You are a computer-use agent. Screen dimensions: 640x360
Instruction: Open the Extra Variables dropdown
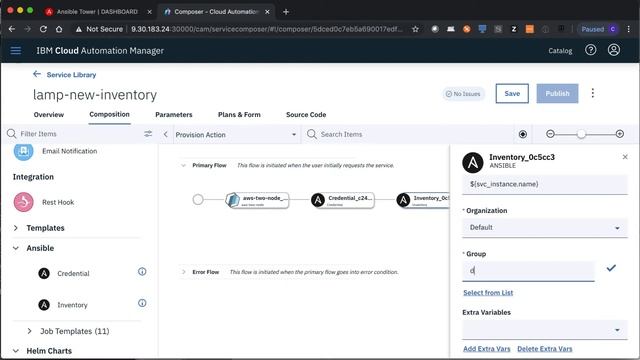point(544,330)
